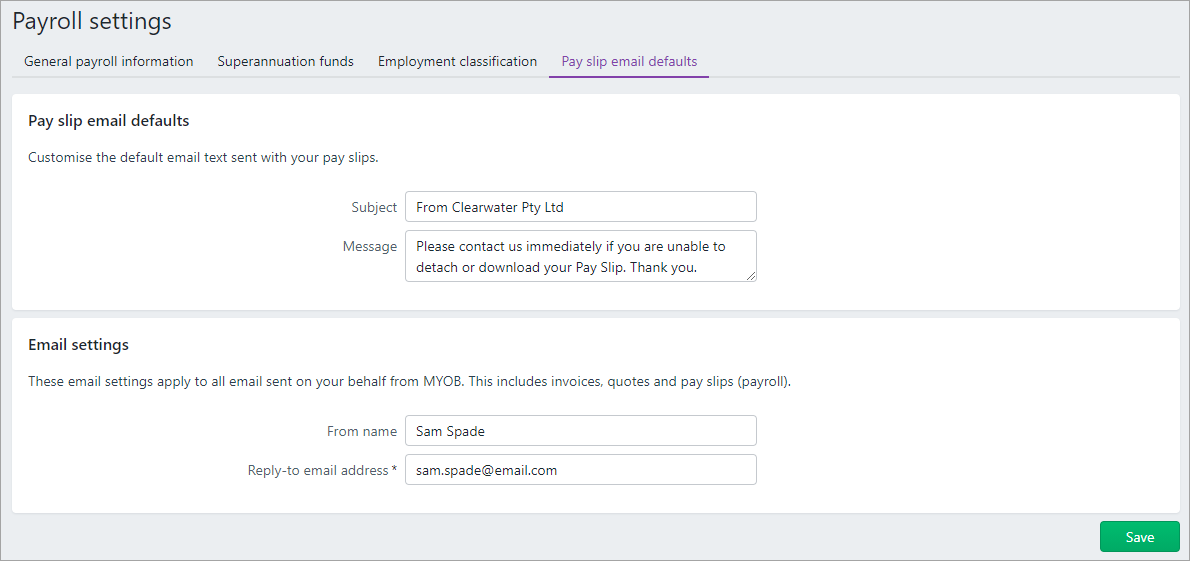Click the From name label
Screen dimensions: 1190x561
[x=362, y=431]
